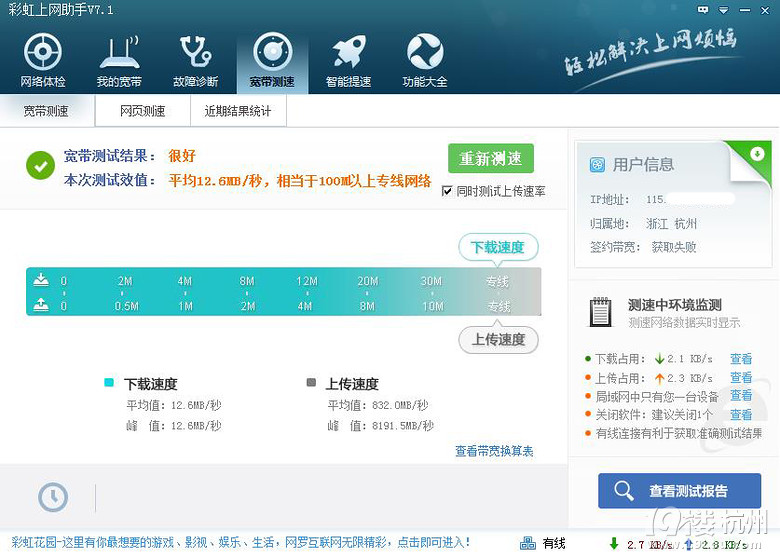Viewport: 780px width, 557px height.
Task: Switch to the 近期结果统计 sub-tab
Action: click(x=238, y=111)
